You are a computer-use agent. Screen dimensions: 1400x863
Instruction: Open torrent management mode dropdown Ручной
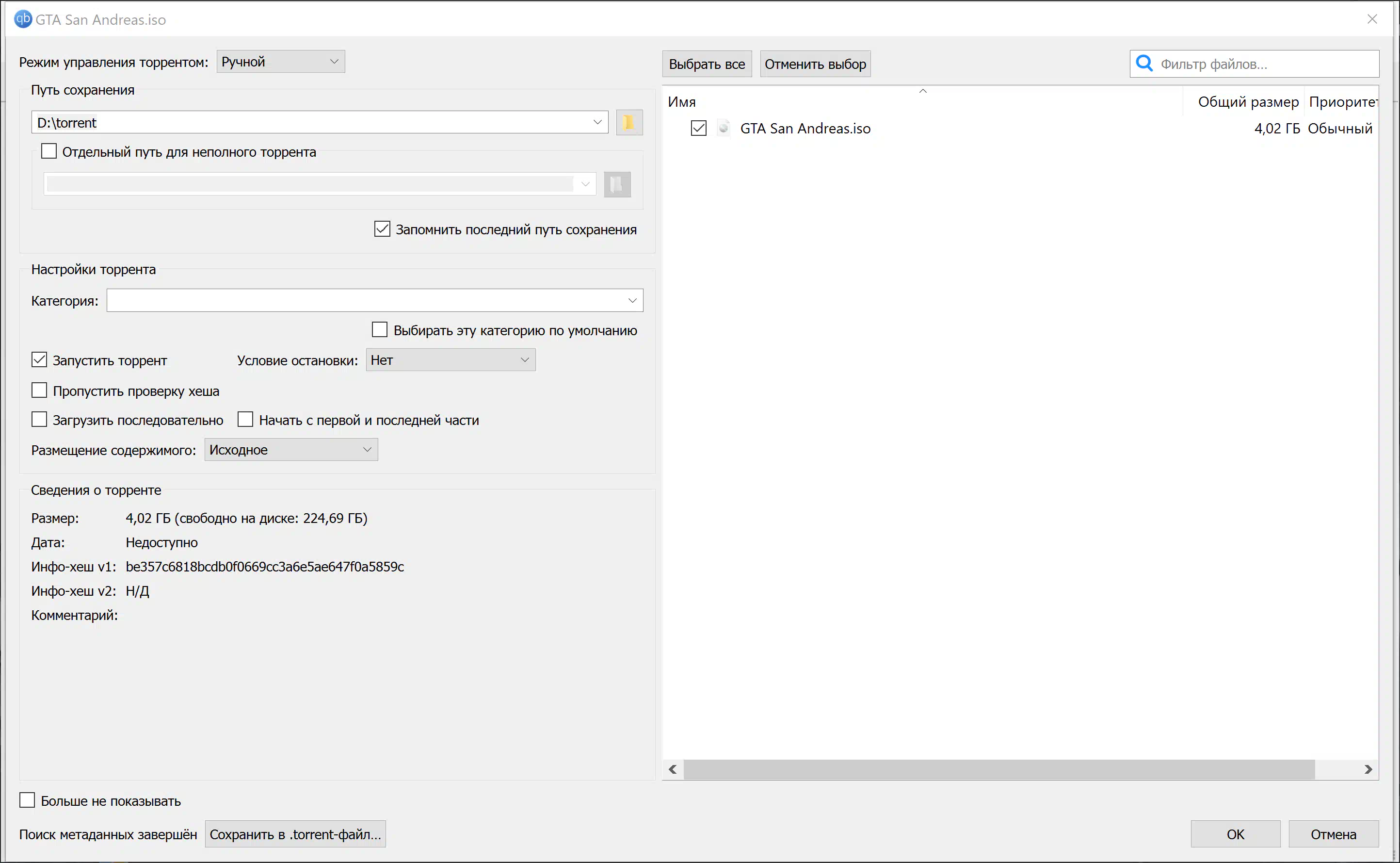[281, 62]
